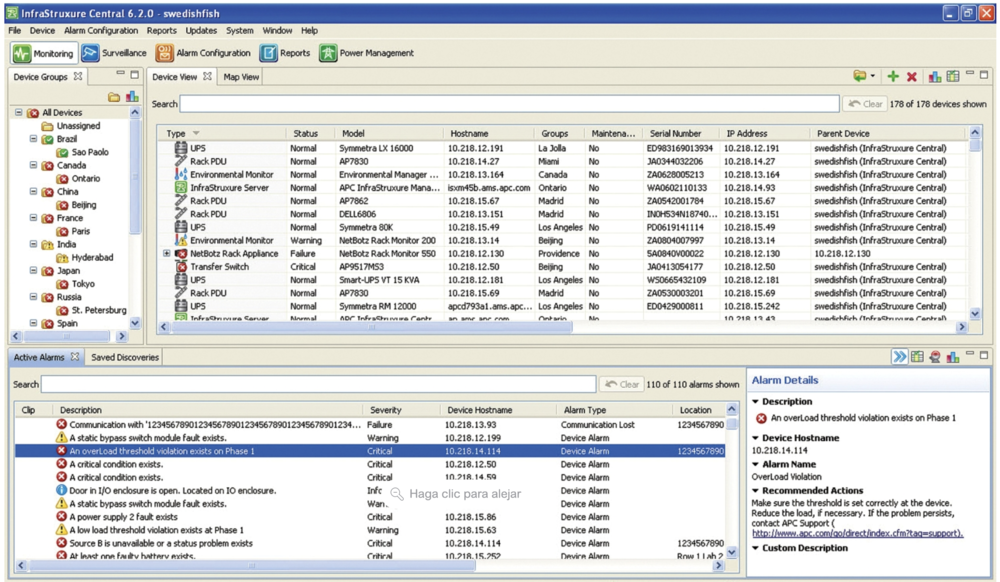This screenshot has width=1000, height=582.
Task: Select the St. Petersburg group
Action: 99,310
